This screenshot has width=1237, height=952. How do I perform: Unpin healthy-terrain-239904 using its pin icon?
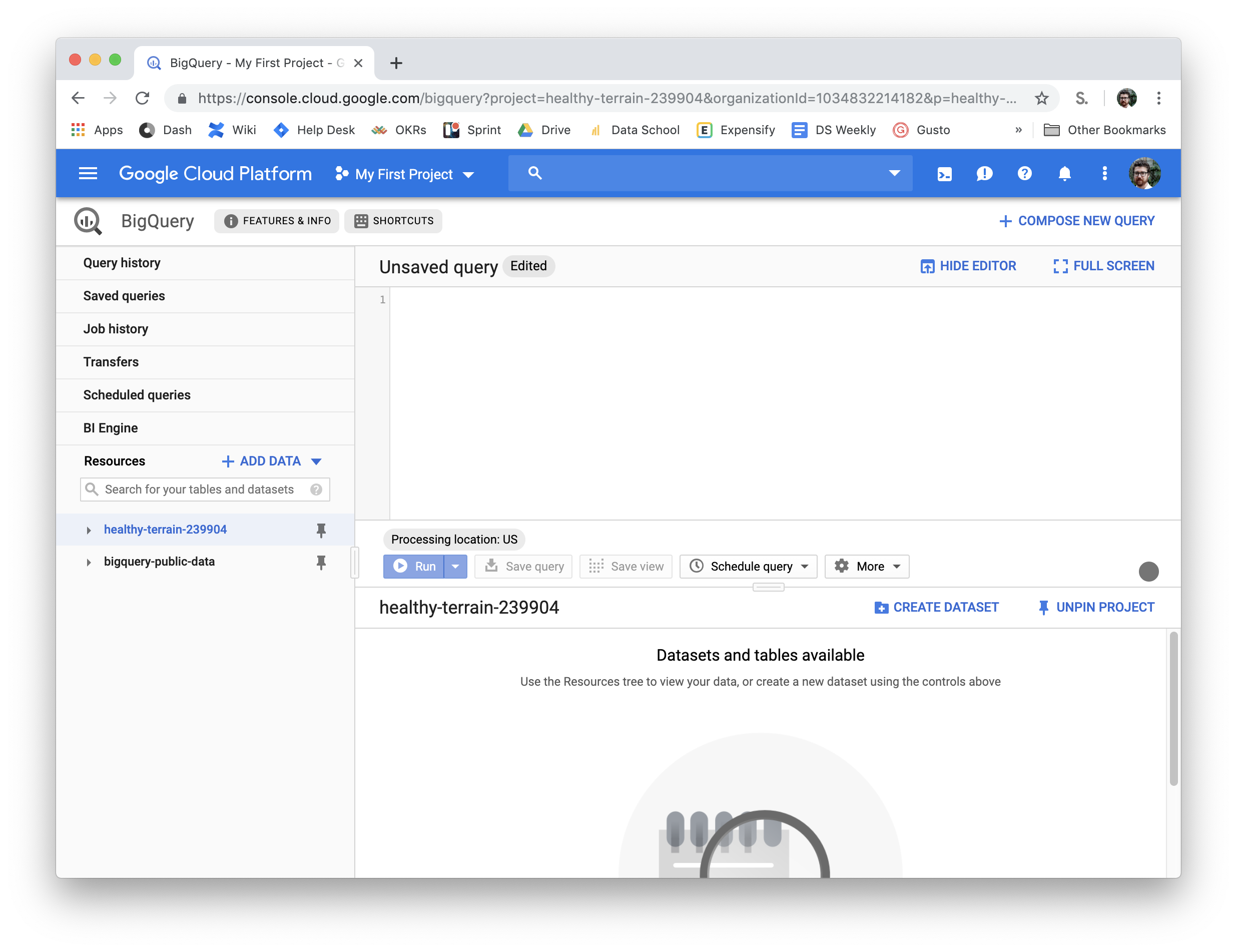(x=321, y=530)
